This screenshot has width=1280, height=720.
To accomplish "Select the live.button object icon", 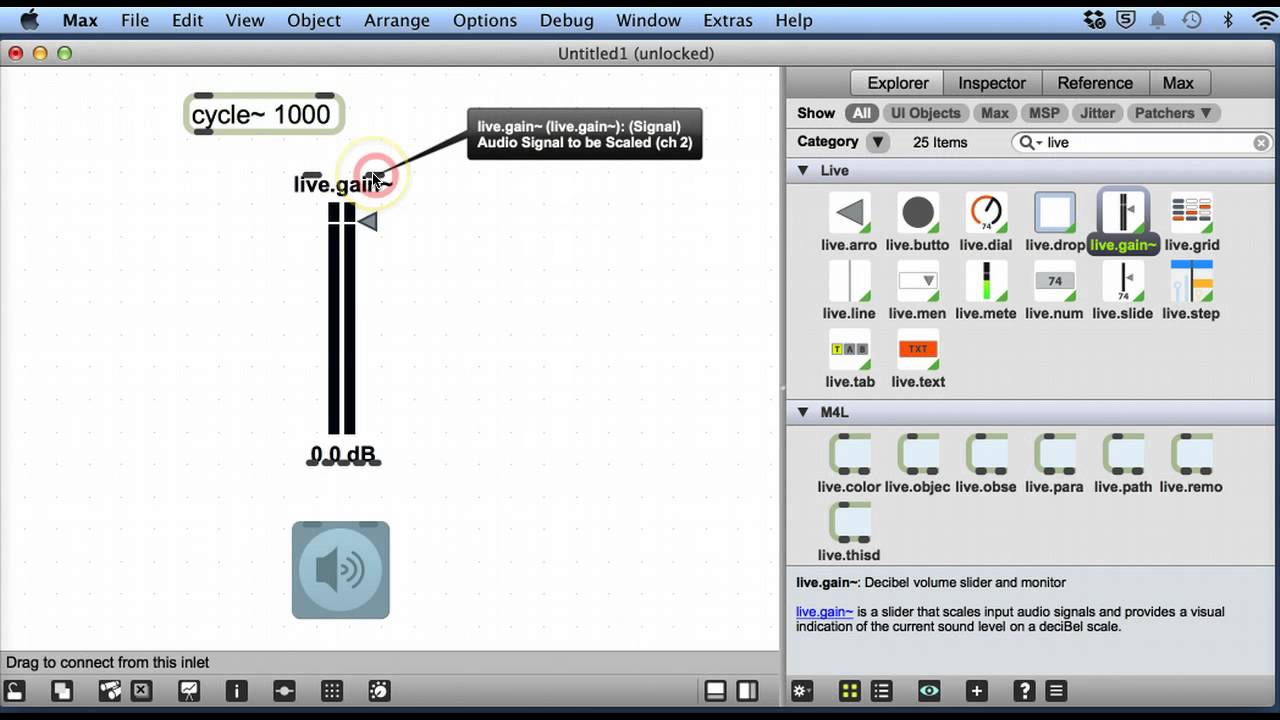I will pos(918,212).
